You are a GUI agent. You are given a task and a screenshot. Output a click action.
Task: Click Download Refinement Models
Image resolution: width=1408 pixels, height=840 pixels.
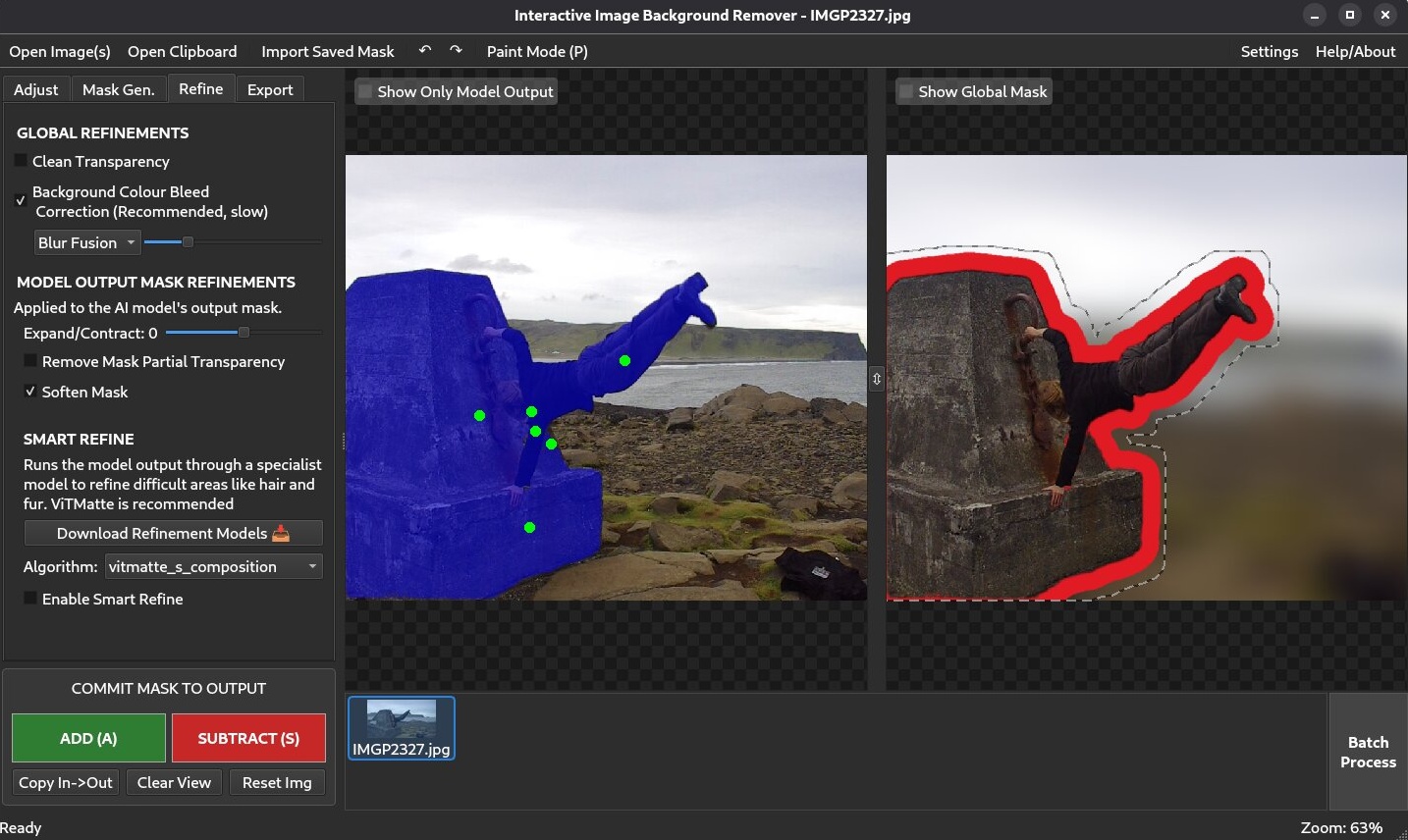[173, 533]
